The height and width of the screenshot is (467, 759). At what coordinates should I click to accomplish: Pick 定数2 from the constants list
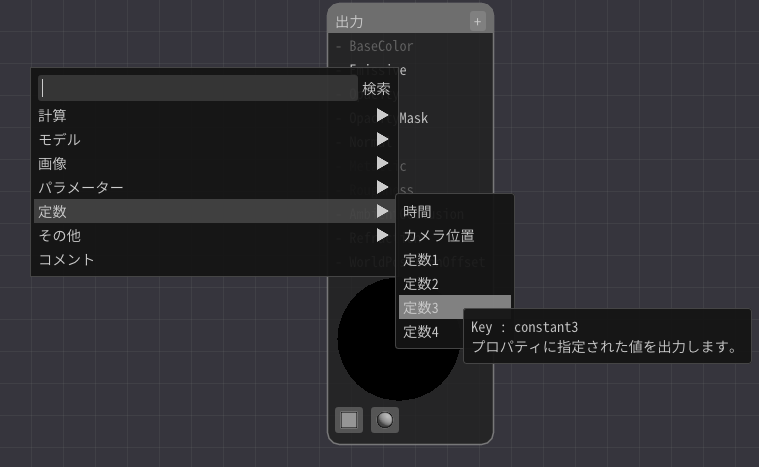pos(421,284)
